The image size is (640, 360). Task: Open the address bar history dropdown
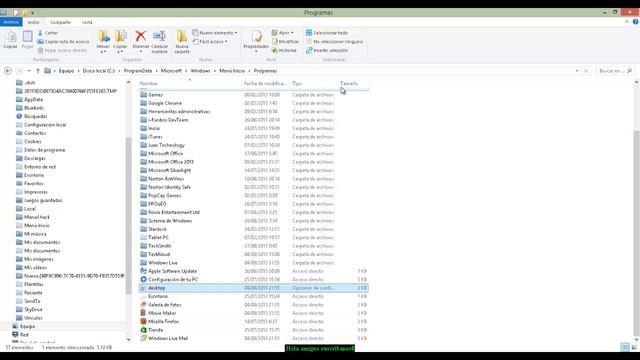(577, 71)
